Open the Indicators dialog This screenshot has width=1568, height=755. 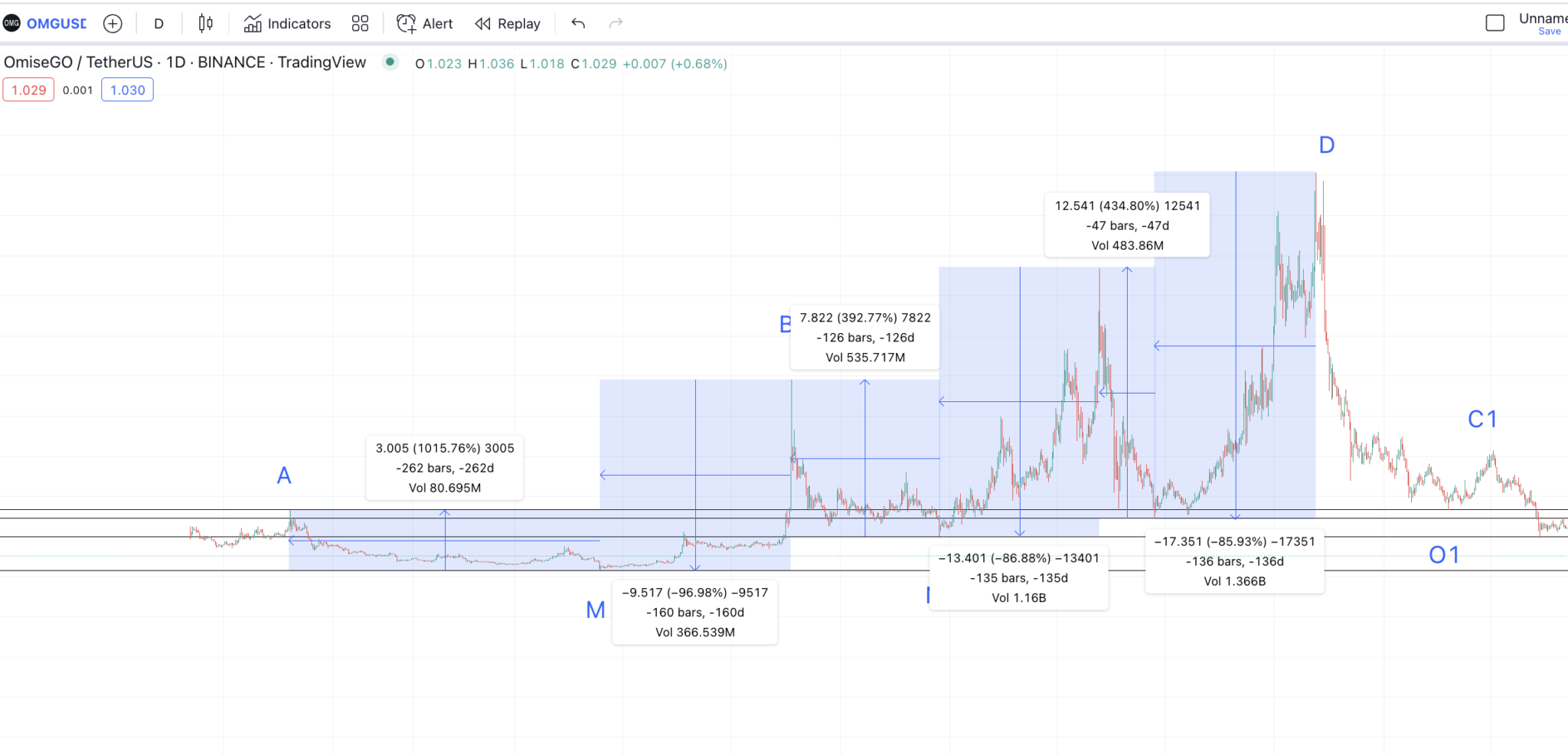point(287,24)
